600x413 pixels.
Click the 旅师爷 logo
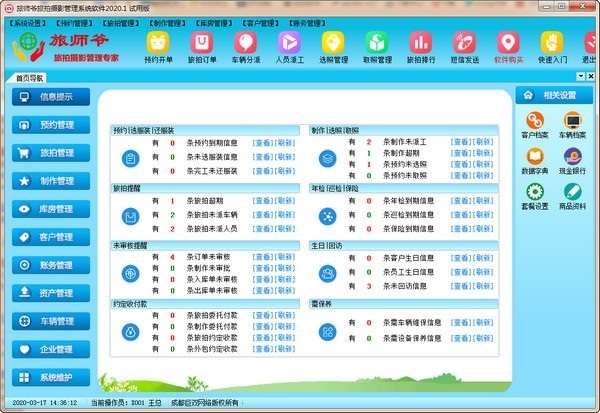coord(64,48)
